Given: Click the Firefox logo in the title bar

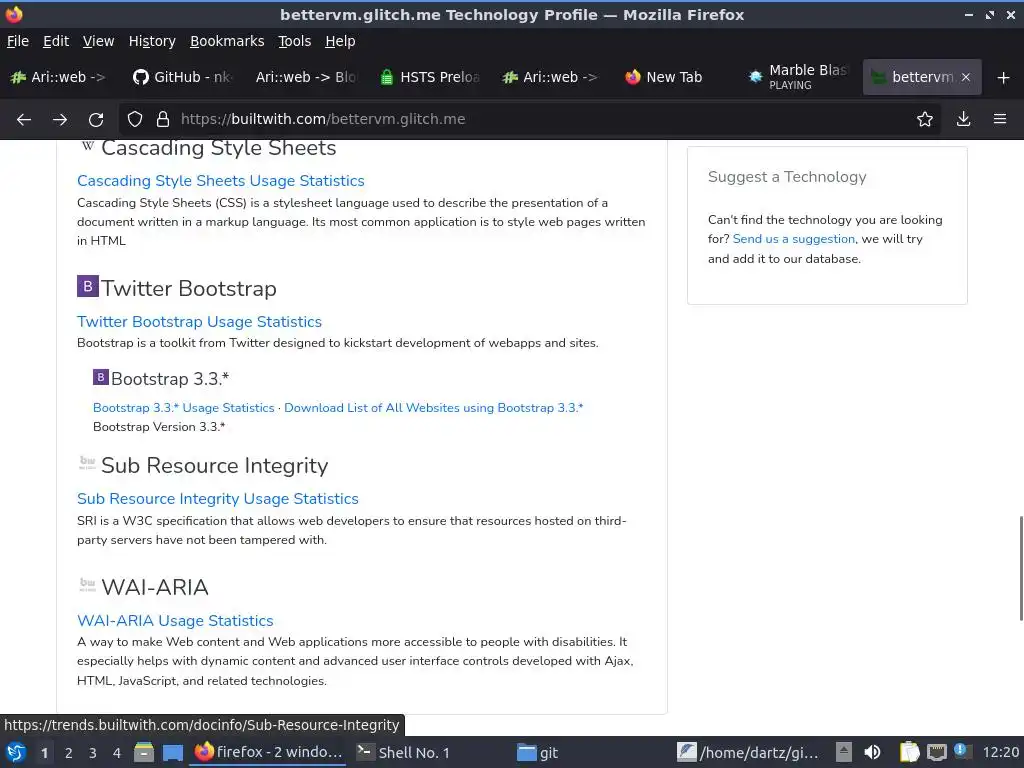Looking at the screenshot, I should pyautogui.click(x=14, y=14).
